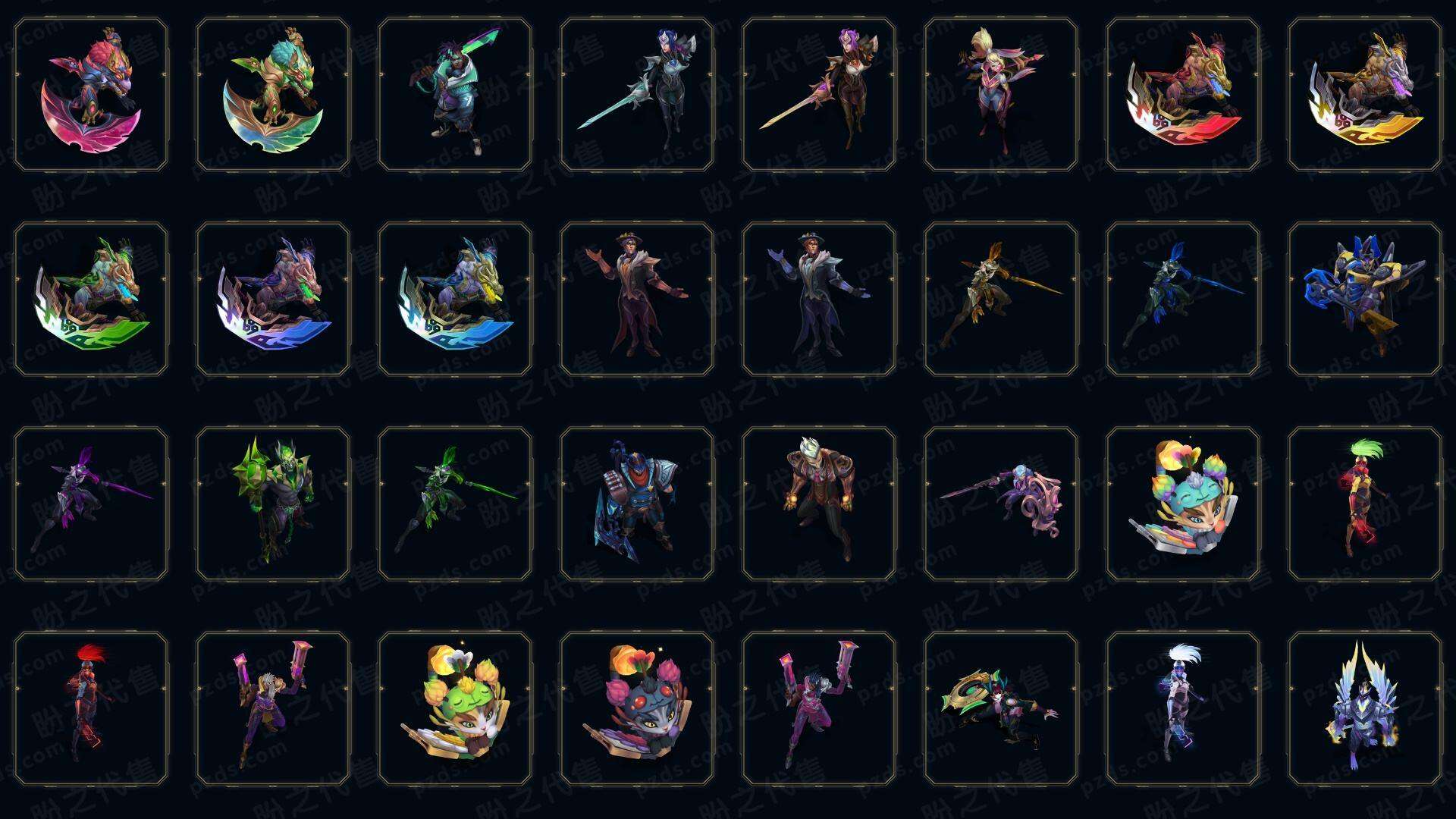
Task: Click the golden spear-wielding leaping character
Action: (1001, 299)
